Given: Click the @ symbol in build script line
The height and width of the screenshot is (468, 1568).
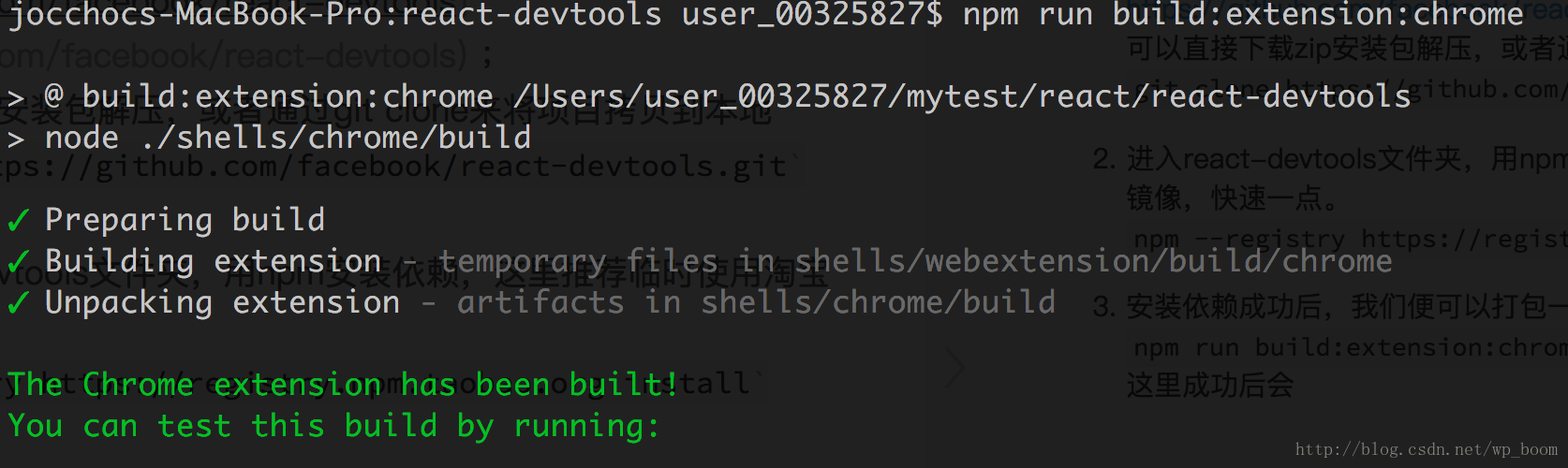Looking at the screenshot, I should click(x=54, y=97).
